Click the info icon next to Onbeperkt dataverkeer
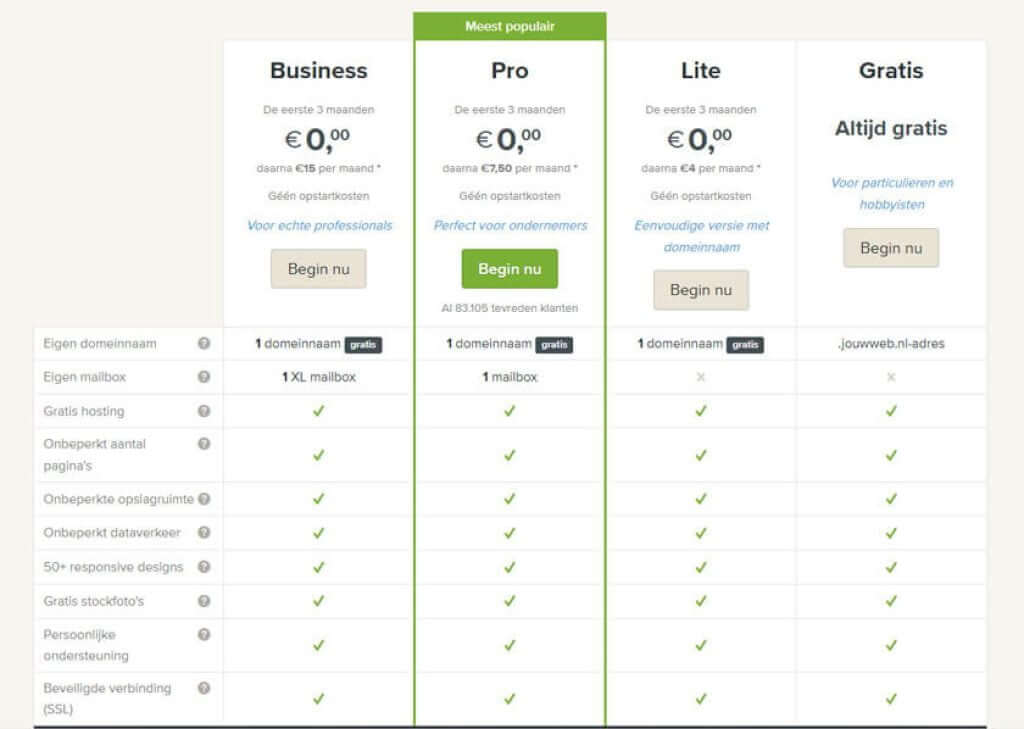This screenshot has height=729, width=1024. (x=204, y=533)
